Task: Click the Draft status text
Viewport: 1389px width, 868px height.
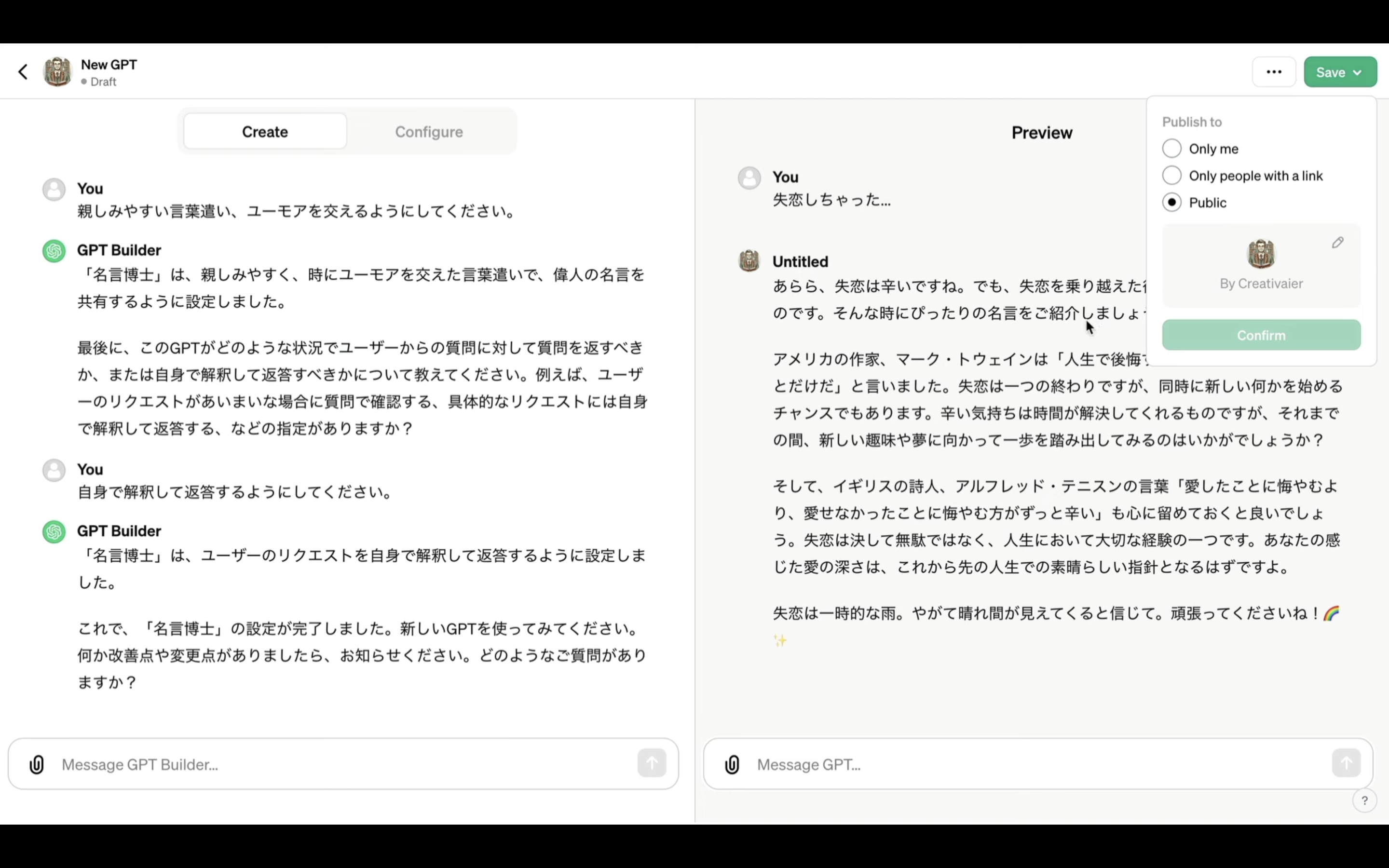Action: (103, 81)
